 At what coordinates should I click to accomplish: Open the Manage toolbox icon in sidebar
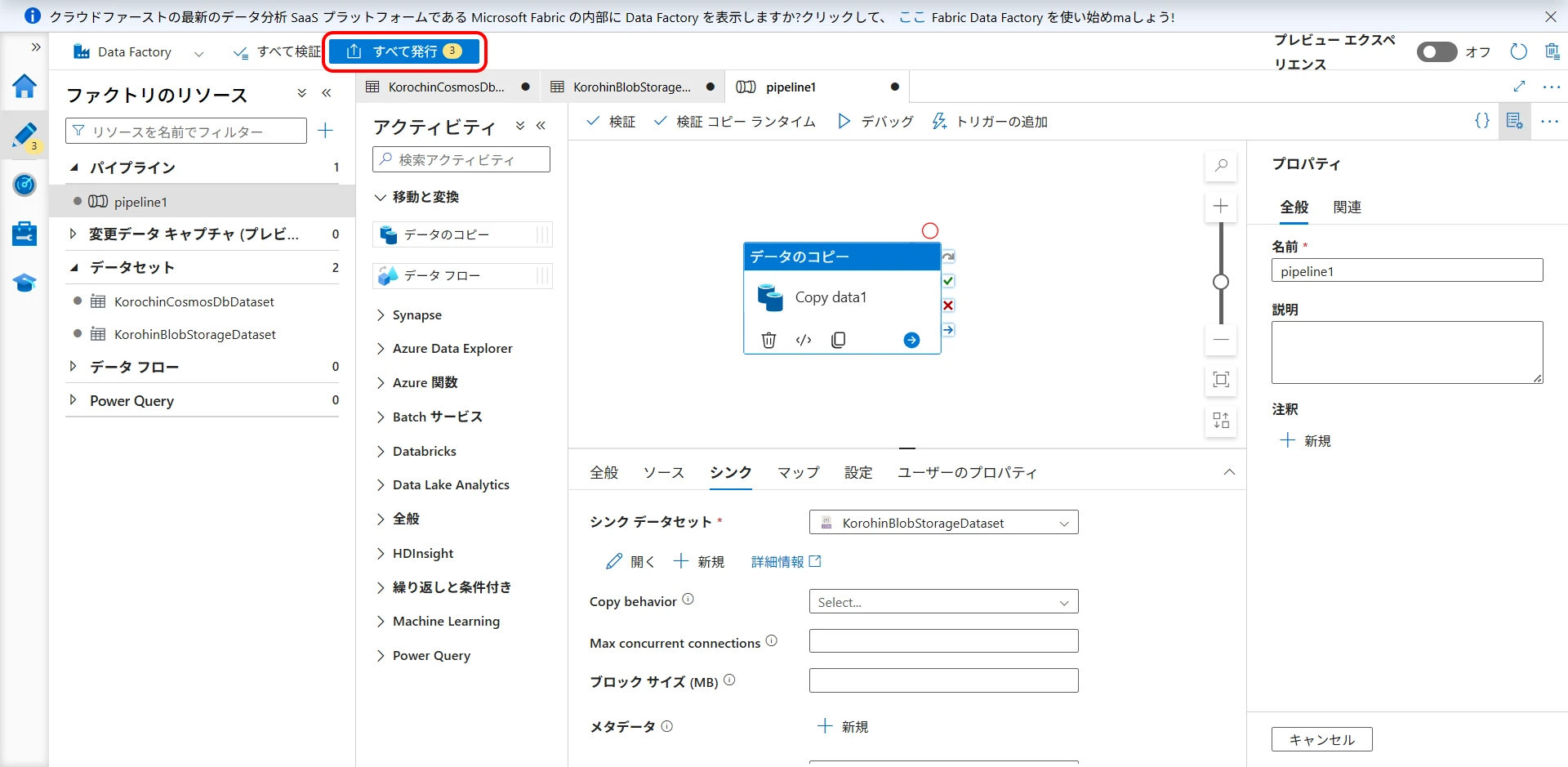[x=24, y=234]
